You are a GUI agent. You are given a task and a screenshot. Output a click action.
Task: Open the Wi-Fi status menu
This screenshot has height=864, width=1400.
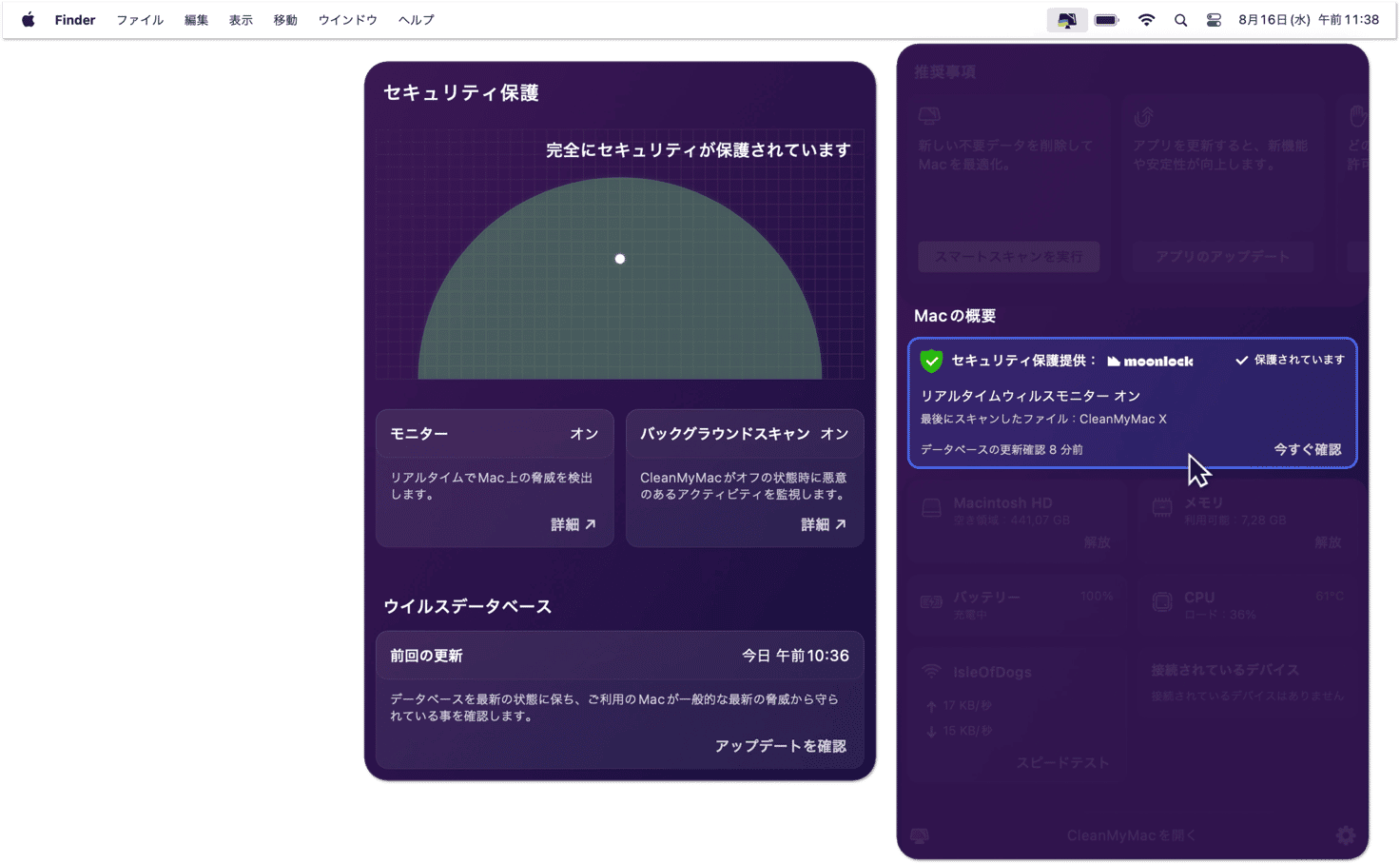(1147, 20)
